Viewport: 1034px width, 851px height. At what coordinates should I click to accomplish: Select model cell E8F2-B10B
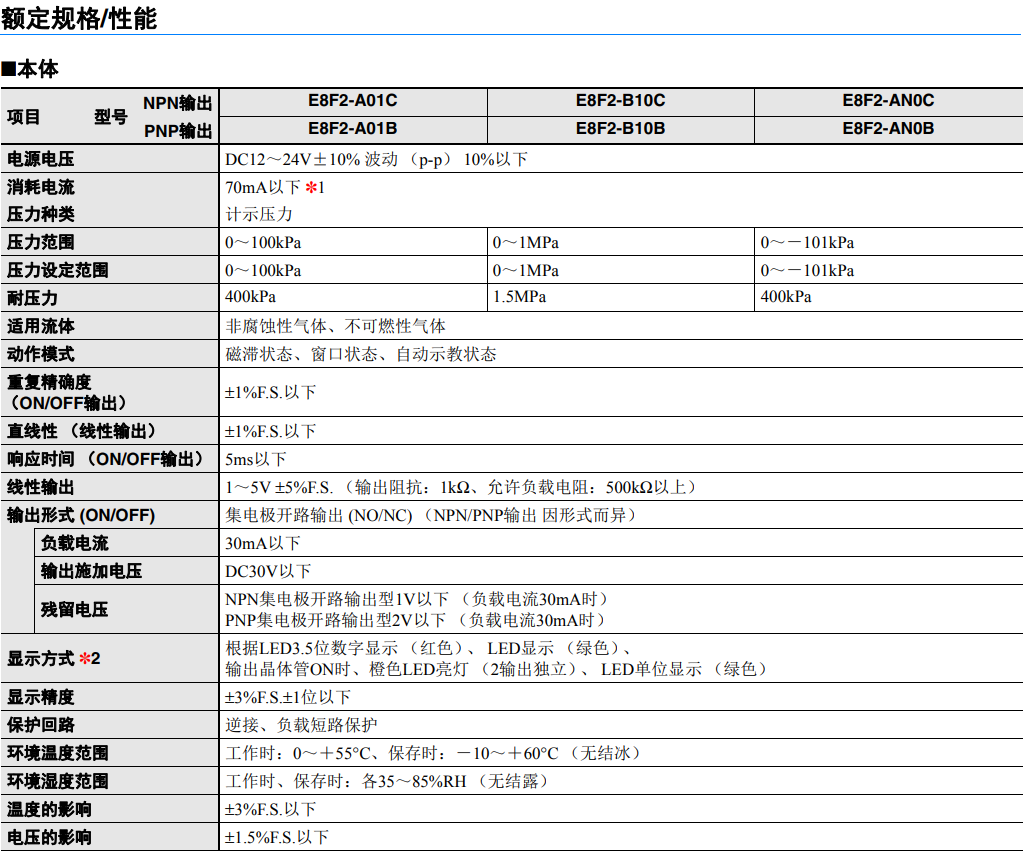tap(621, 129)
